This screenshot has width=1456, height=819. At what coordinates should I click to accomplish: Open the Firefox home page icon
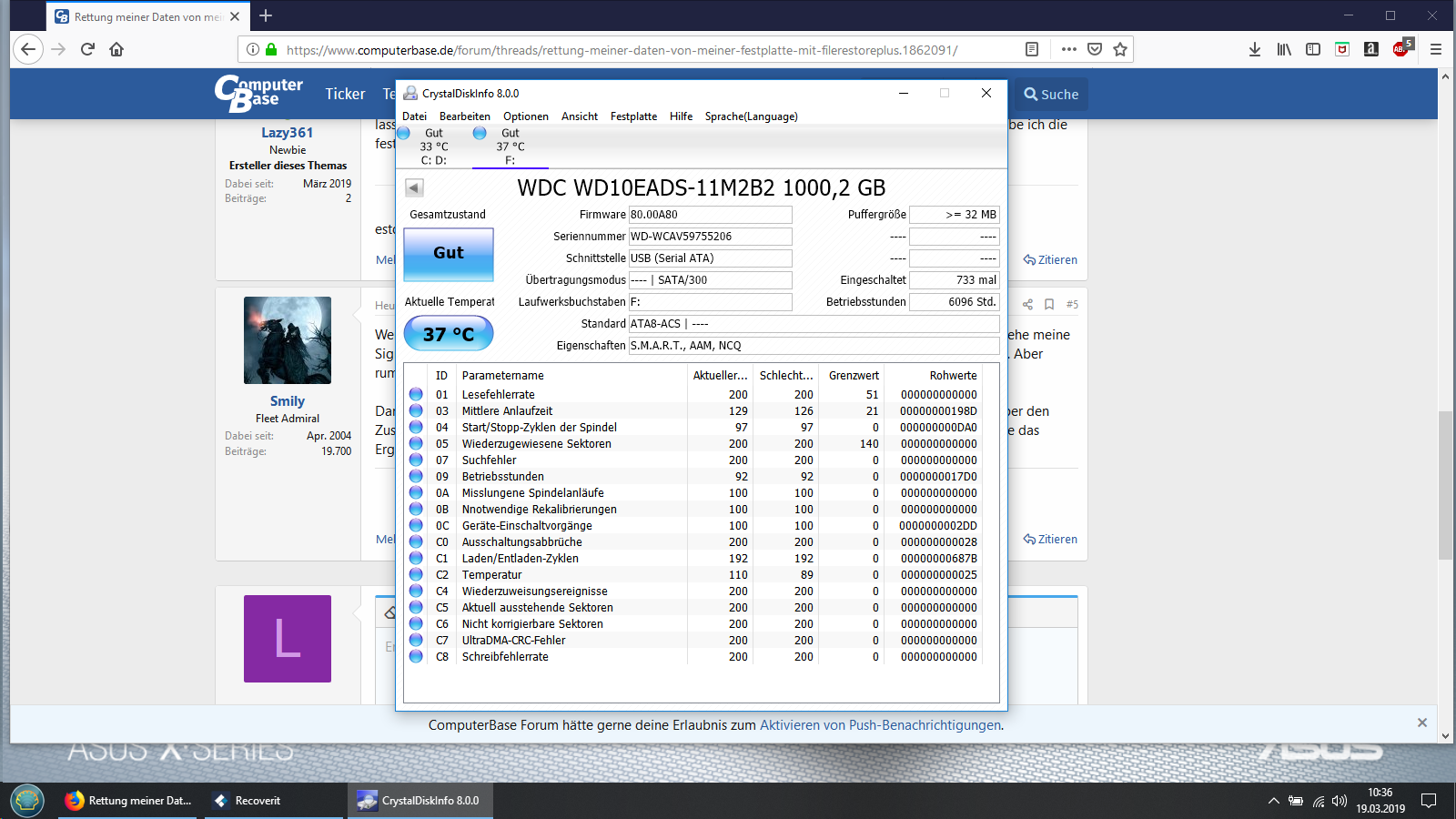(116, 49)
